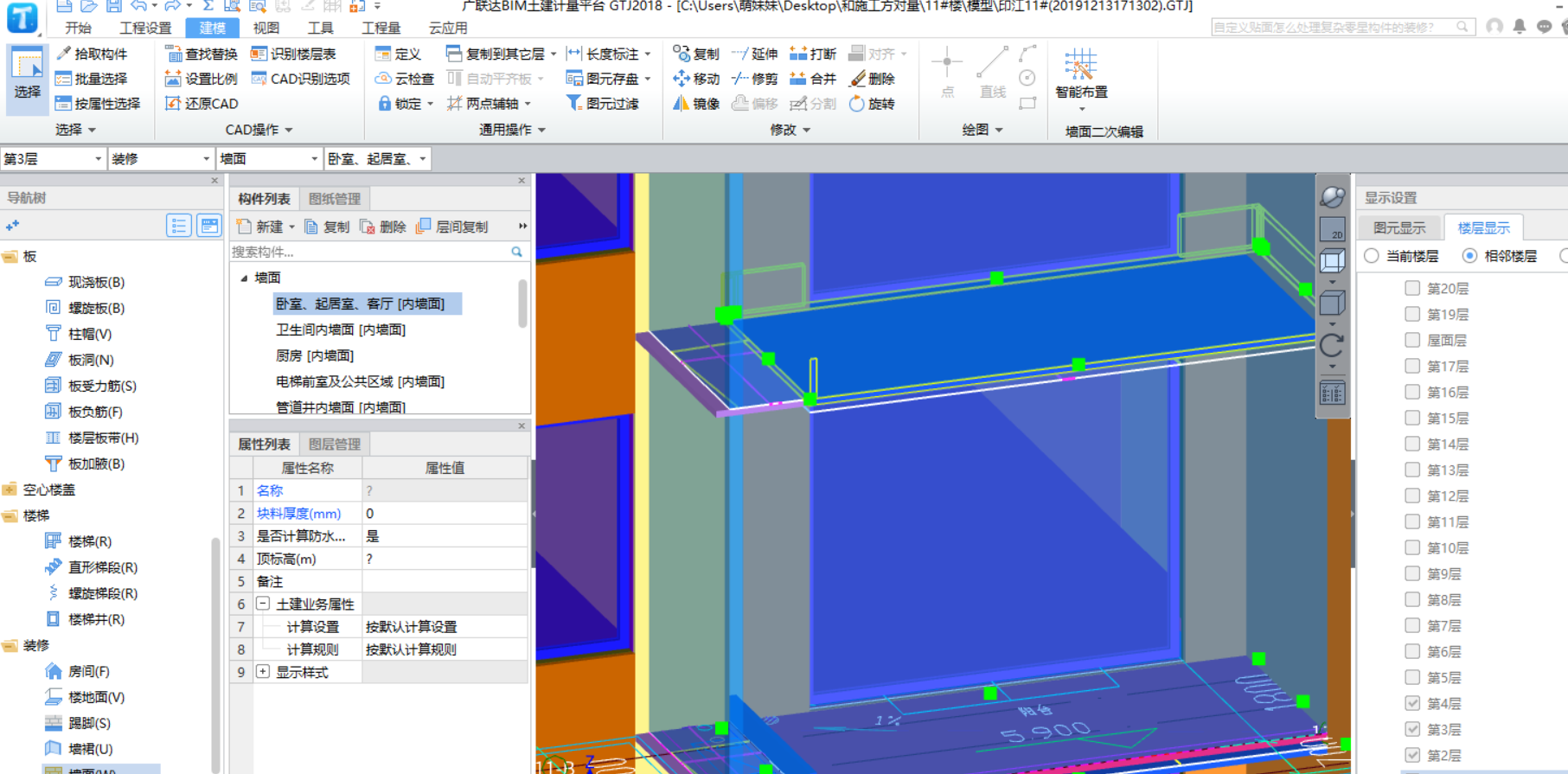Screen dimensions: 1568x774
Task: Select the 相邻楼层 radio button
Action: click(1469, 256)
